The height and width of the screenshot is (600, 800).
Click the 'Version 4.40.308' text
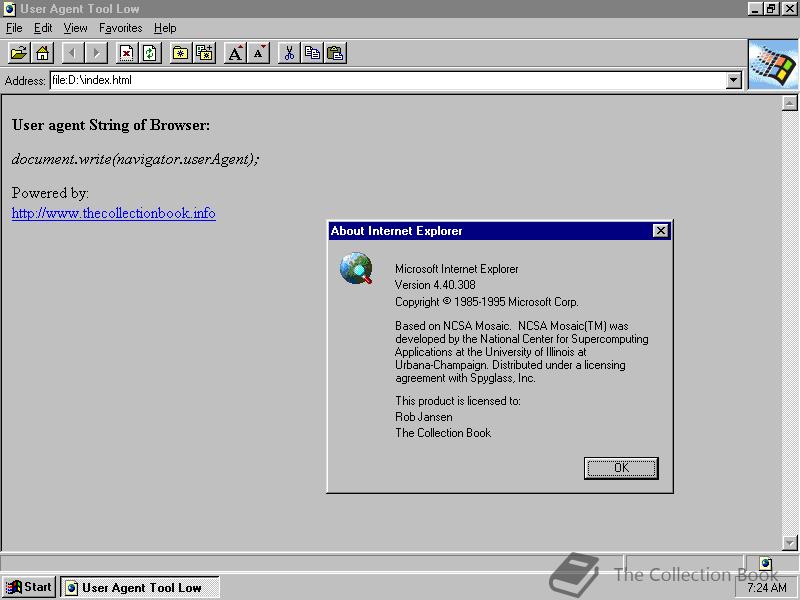pos(435,285)
